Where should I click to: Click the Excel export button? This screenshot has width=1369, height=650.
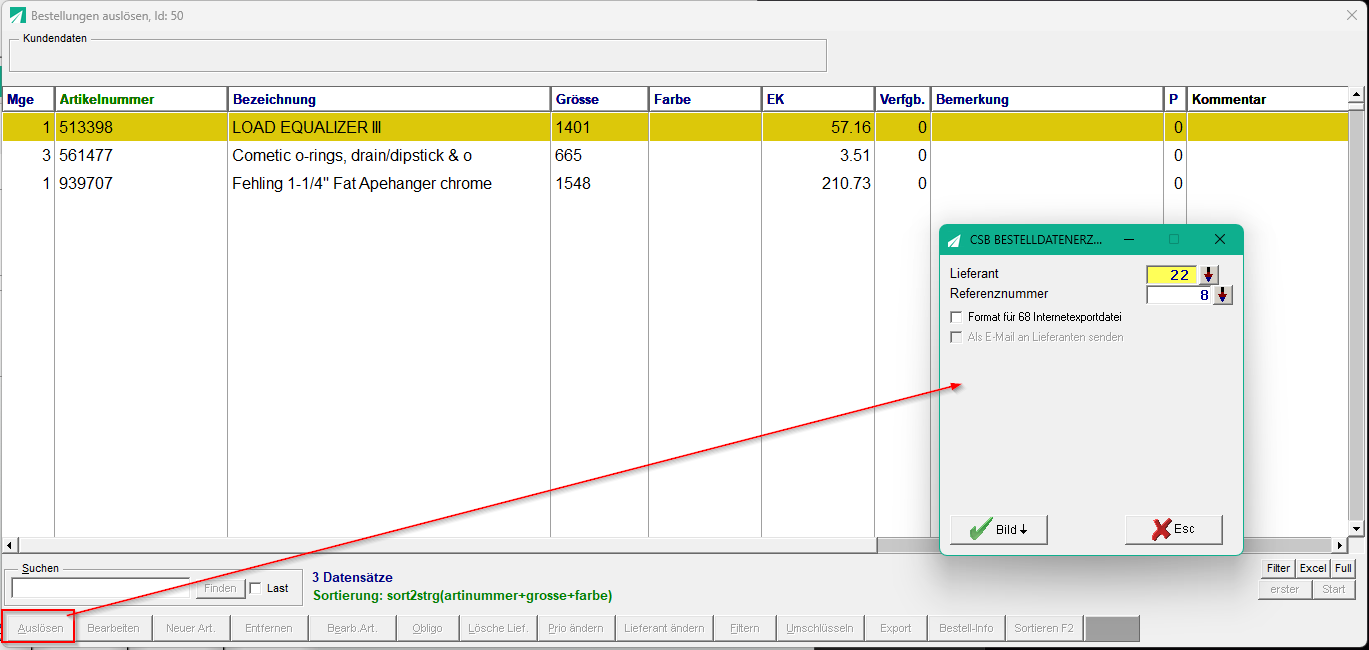[1313, 568]
